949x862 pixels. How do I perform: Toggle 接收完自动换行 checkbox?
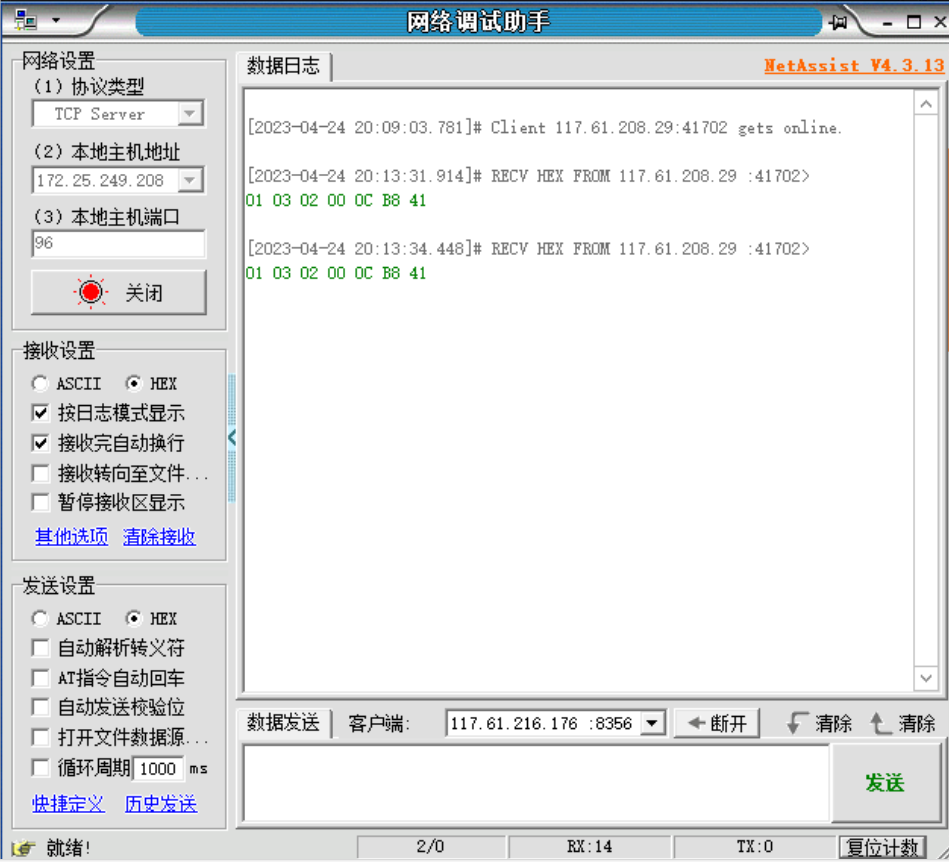pyautogui.click(x=41, y=443)
